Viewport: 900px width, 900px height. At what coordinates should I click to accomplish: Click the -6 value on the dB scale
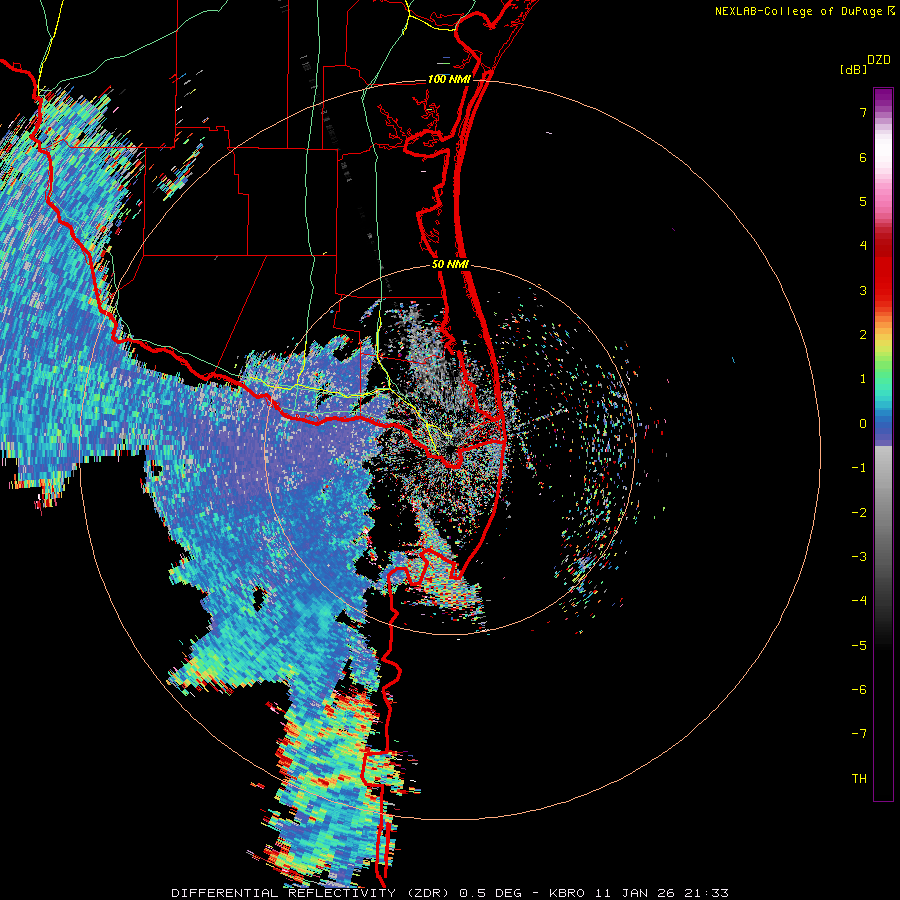click(859, 690)
